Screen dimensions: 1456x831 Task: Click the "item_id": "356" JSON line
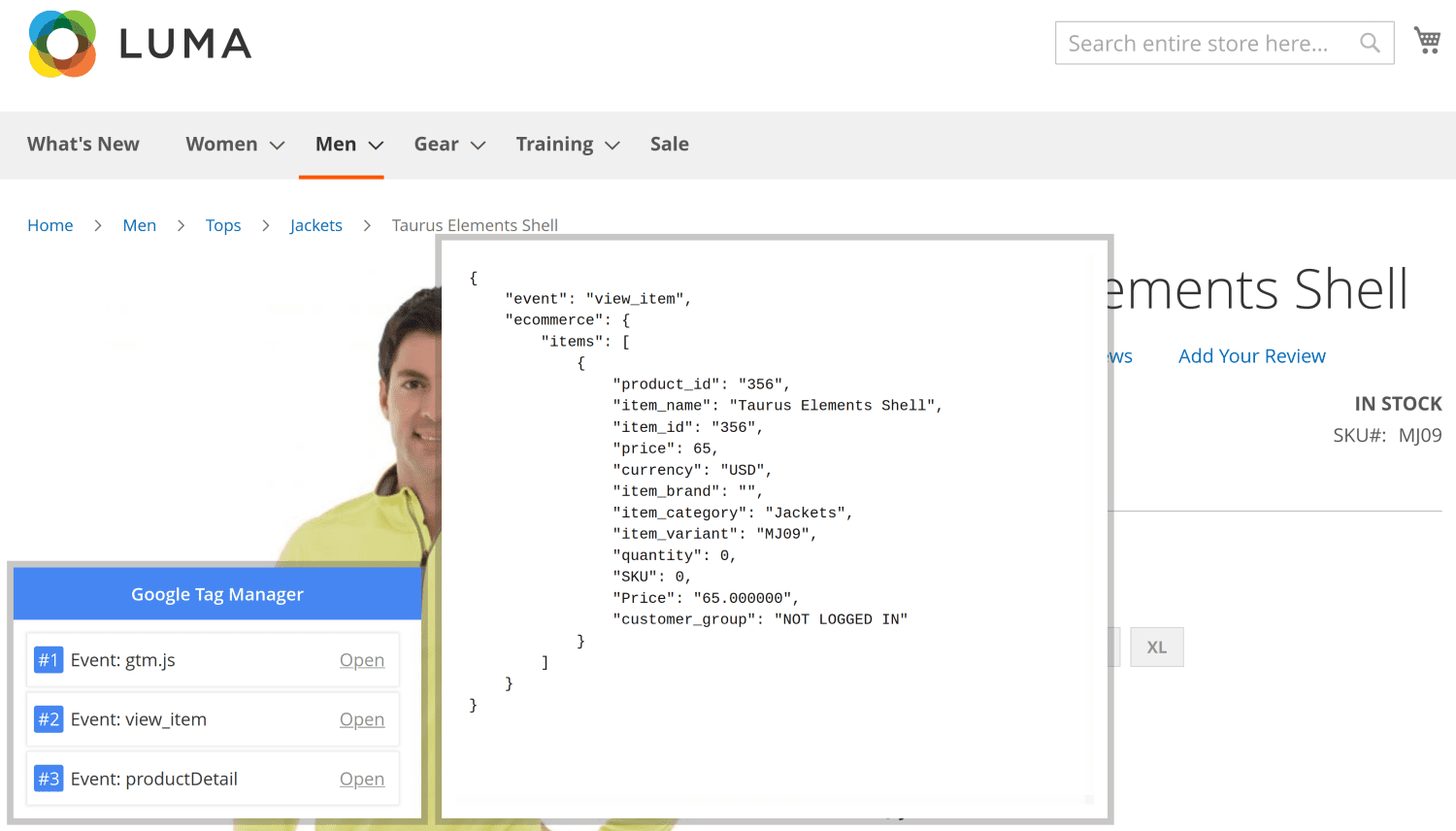[x=688, y=427]
